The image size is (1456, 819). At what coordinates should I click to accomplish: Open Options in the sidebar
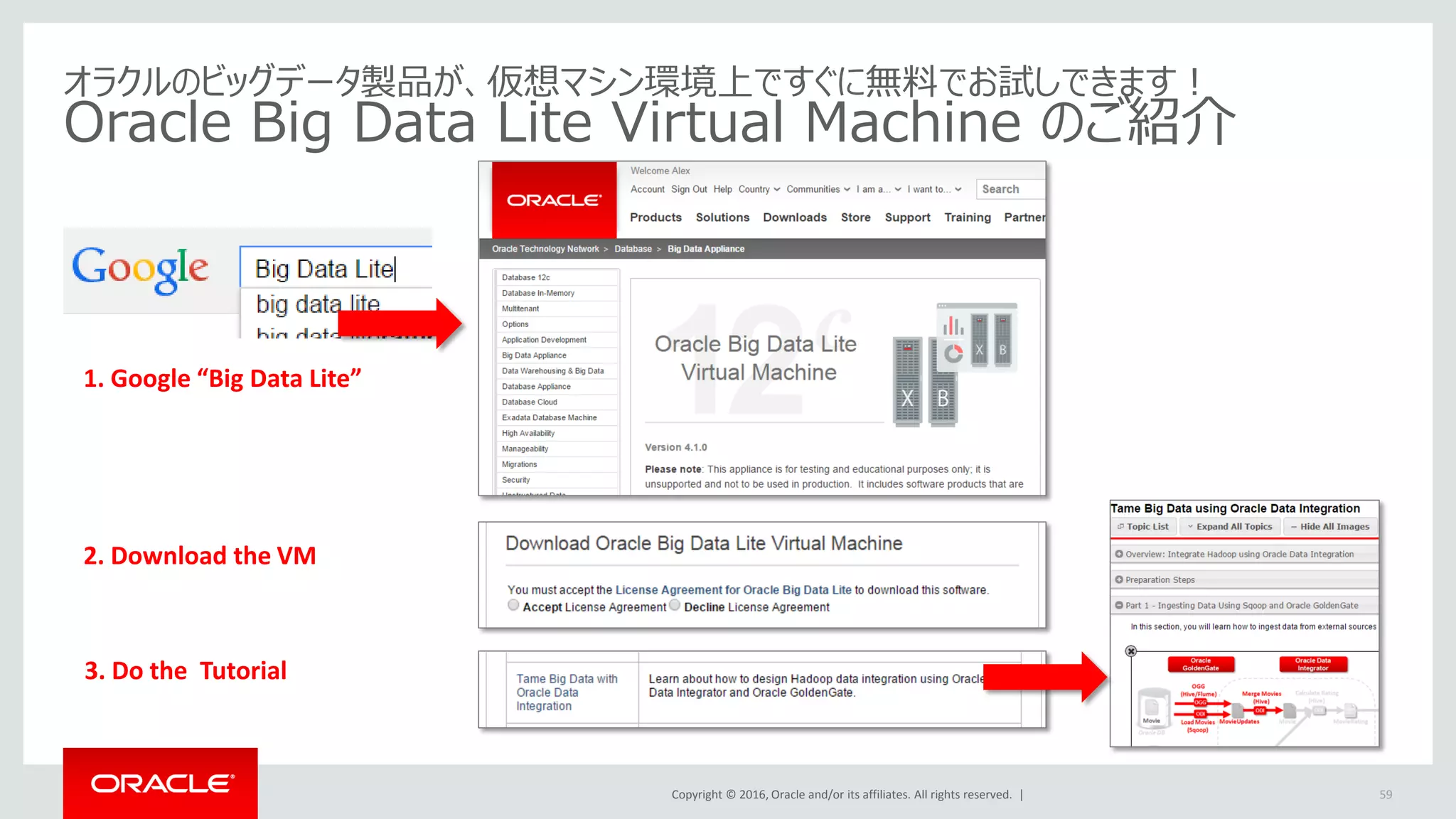[x=557, y=324]
